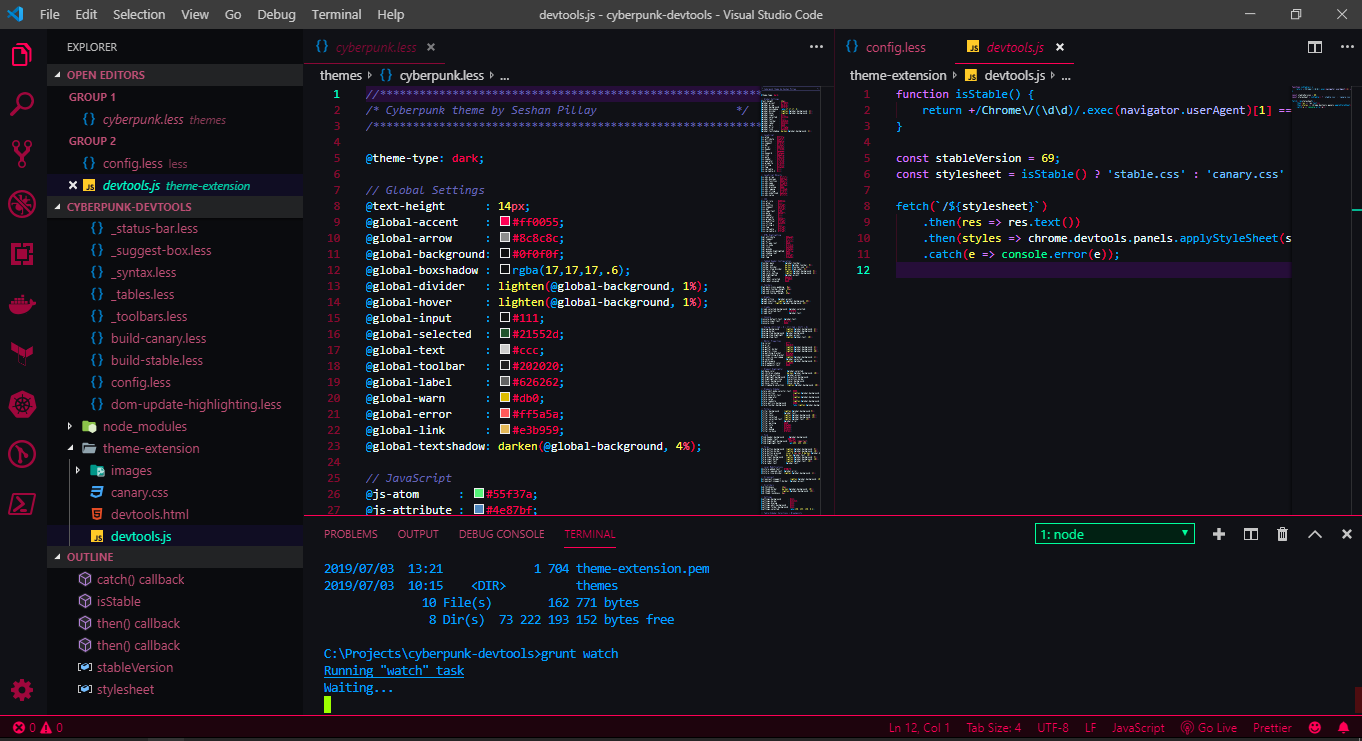
Task: Click the cyberpunk.less minimap
Action: [x=790, y=300]
